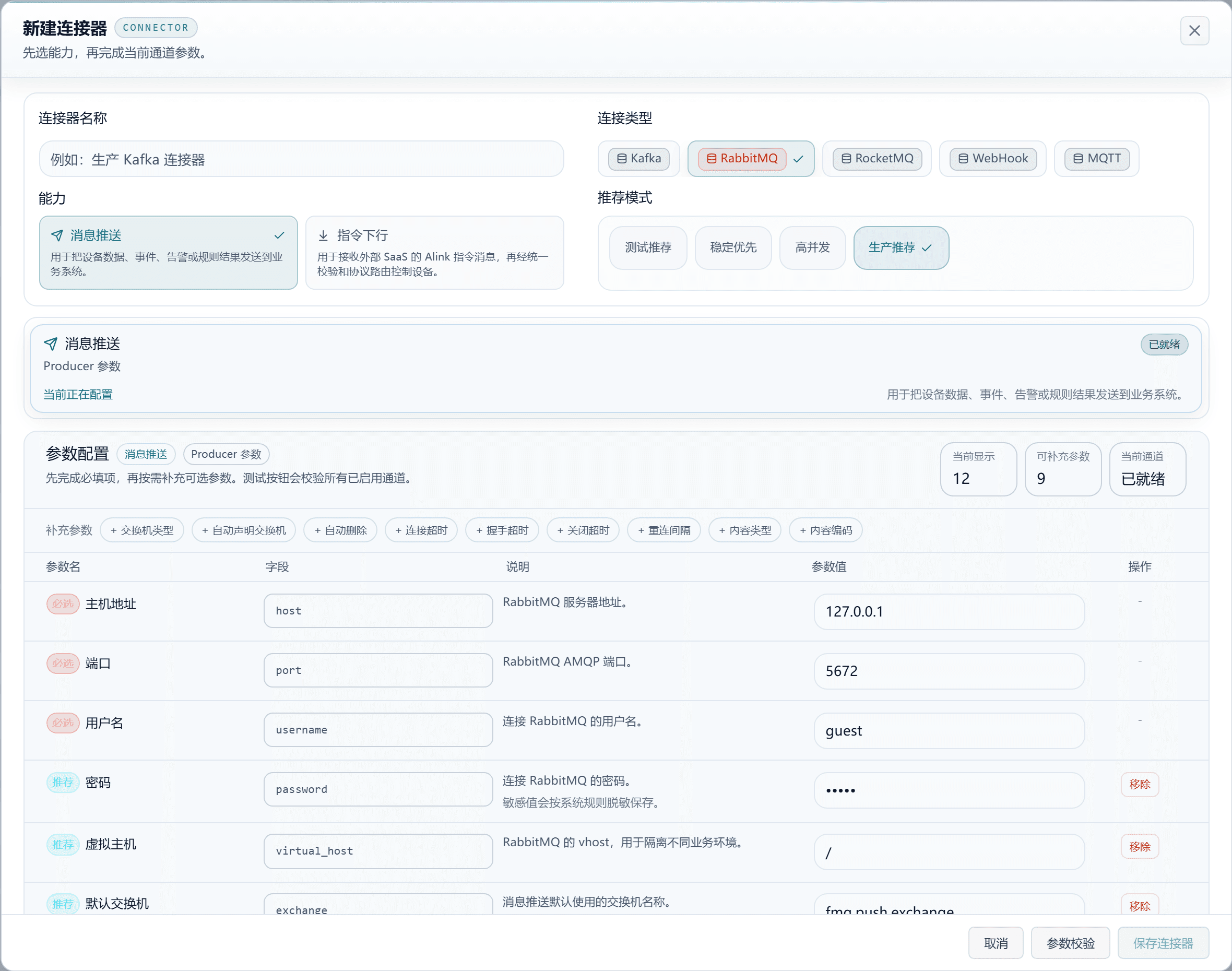Screen dimensions: 1232x971
Task: Choose the 指令下行 capability card
Action: [434, 253]
